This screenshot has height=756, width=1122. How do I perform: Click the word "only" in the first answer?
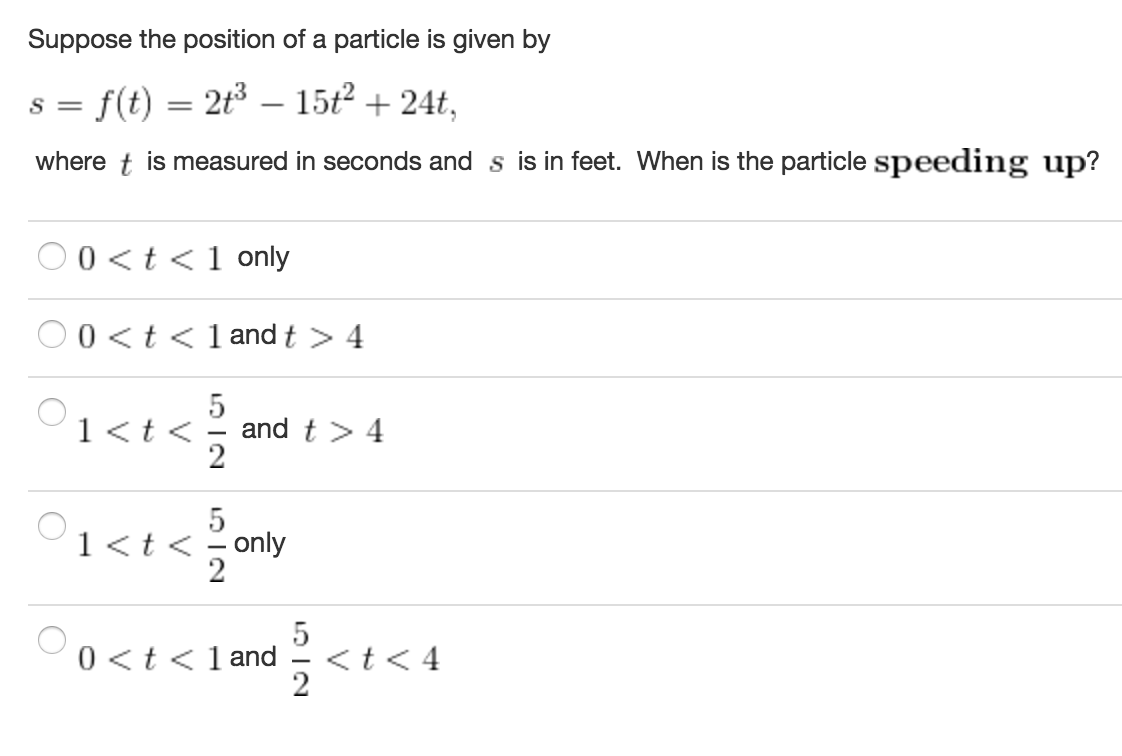pyautogui.click(x=264, y=257)
